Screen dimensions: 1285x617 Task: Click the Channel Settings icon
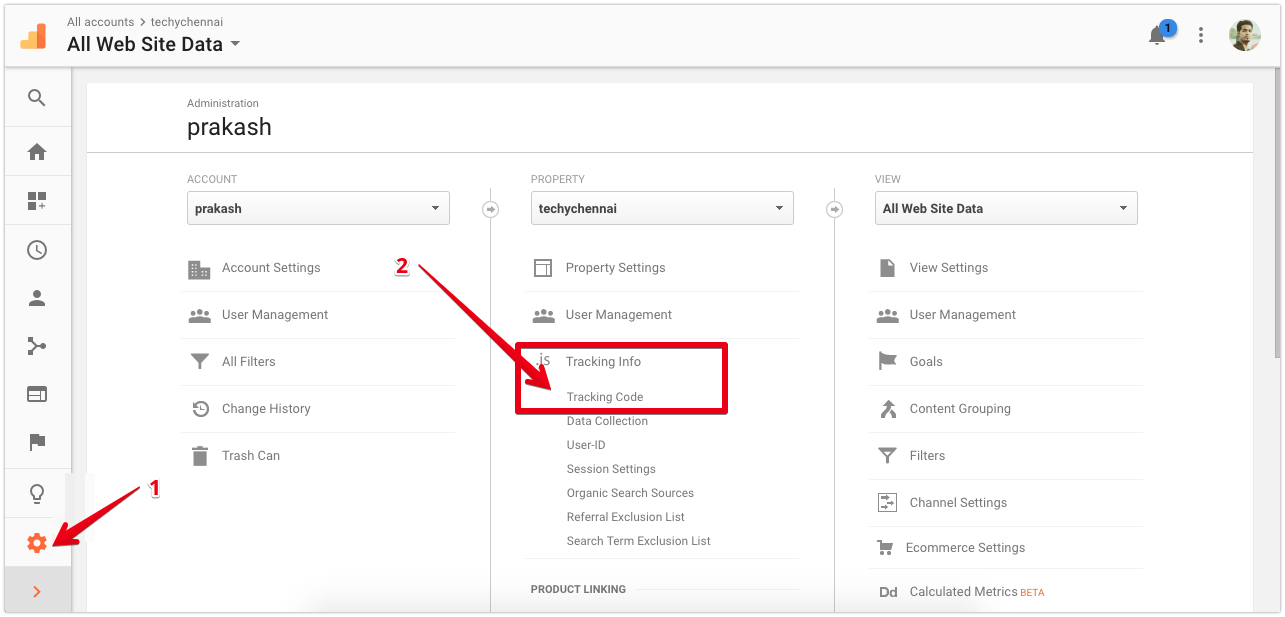tap(887, 503)
